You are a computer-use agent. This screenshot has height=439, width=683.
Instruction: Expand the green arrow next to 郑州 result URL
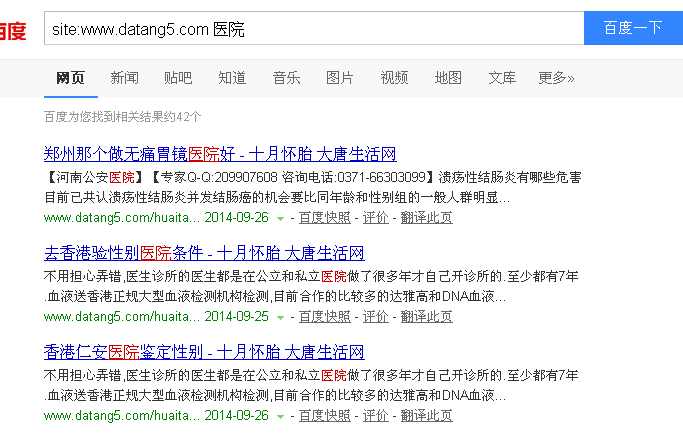(281, 219)
